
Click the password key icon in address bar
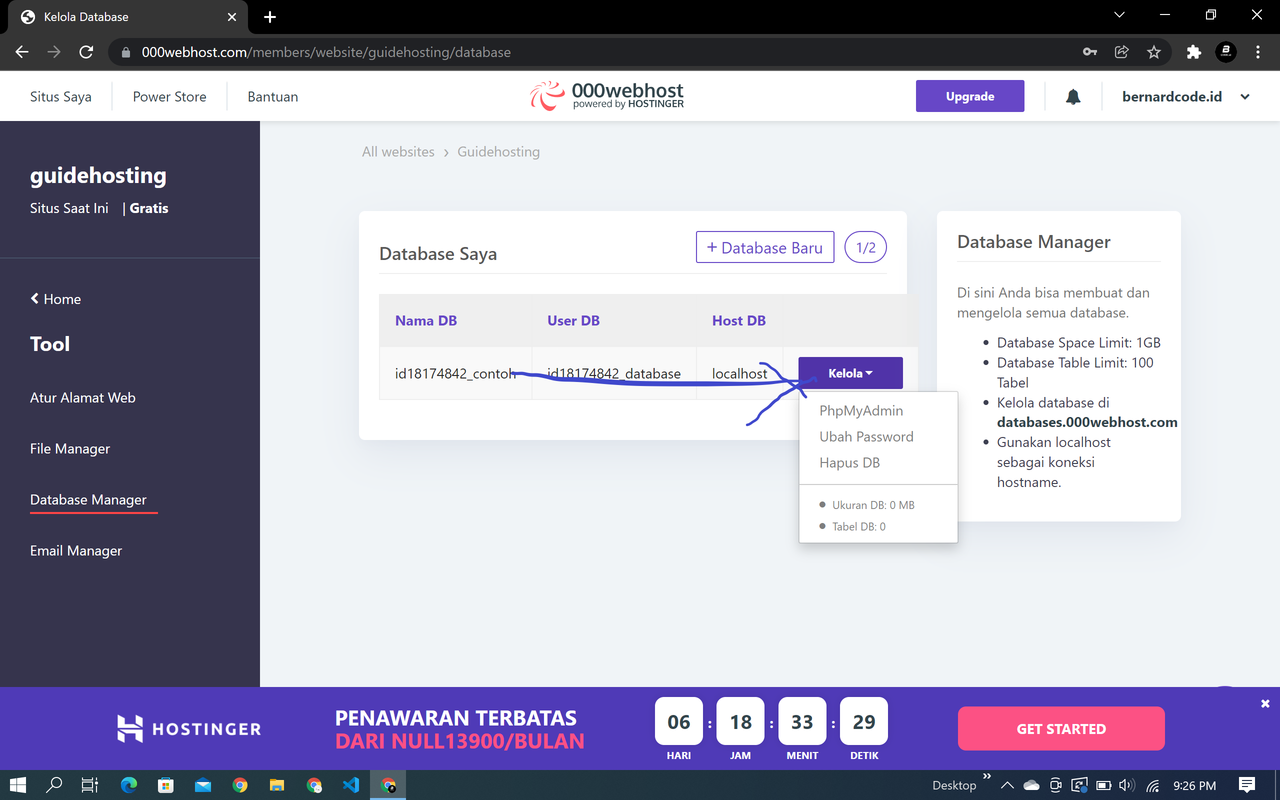click(1090, 52)
